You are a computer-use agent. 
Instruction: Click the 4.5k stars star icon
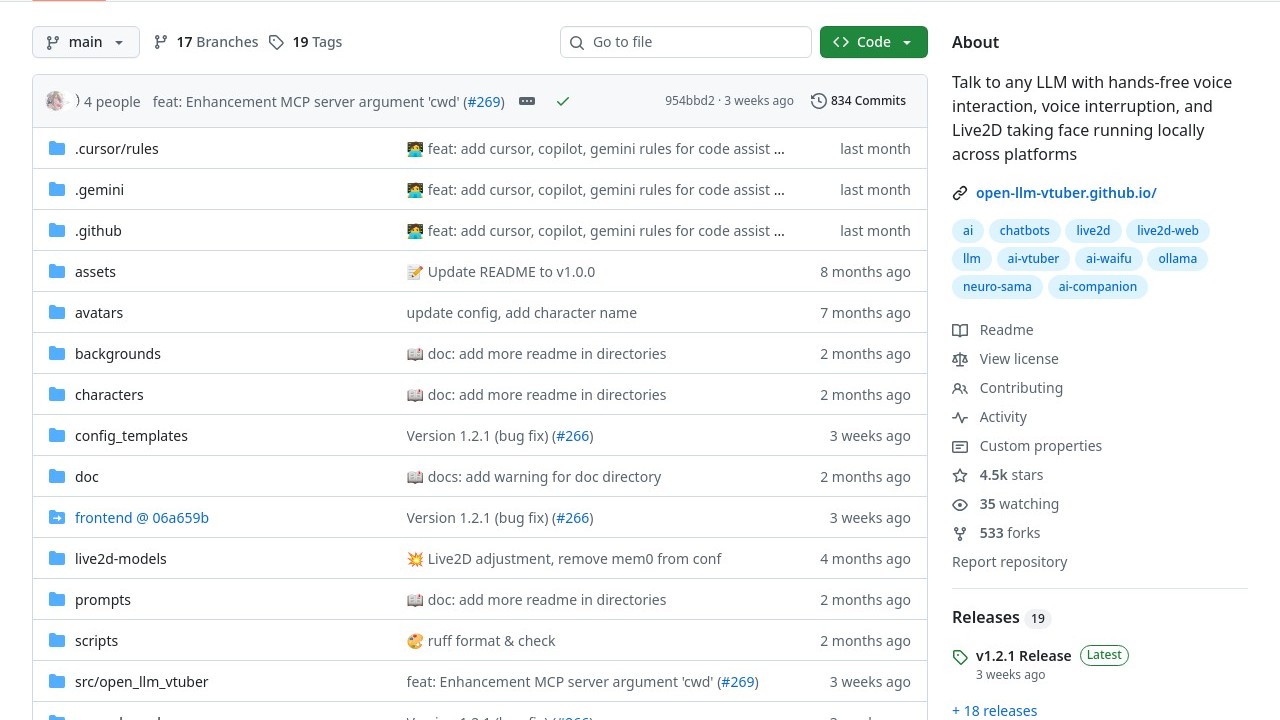coord(960,475)
